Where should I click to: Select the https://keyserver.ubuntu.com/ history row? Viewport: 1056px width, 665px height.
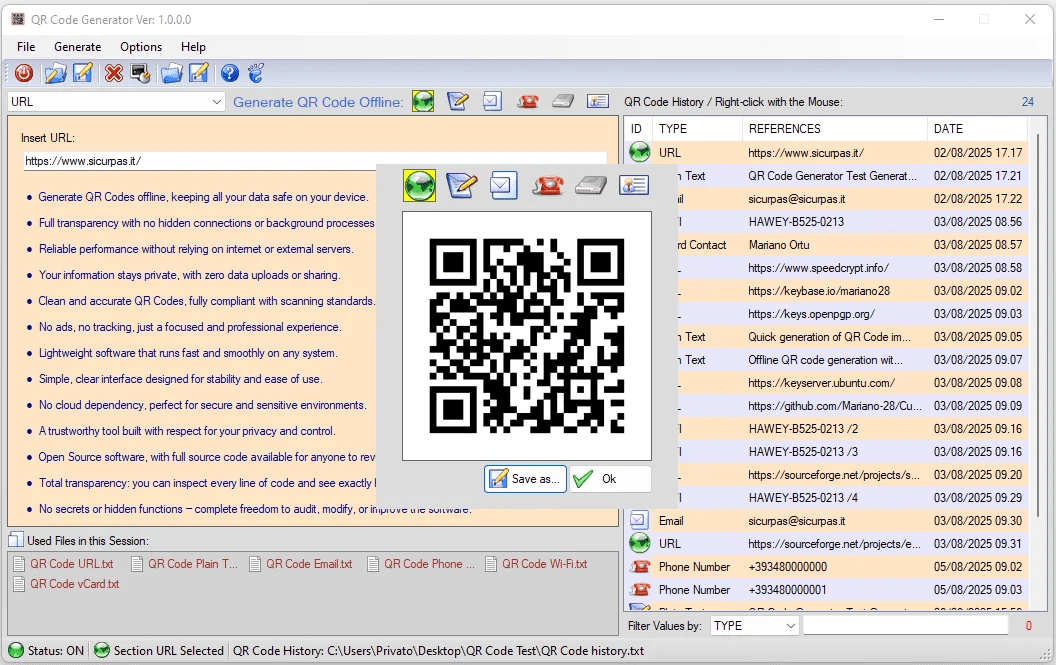(x=853, y=383)
